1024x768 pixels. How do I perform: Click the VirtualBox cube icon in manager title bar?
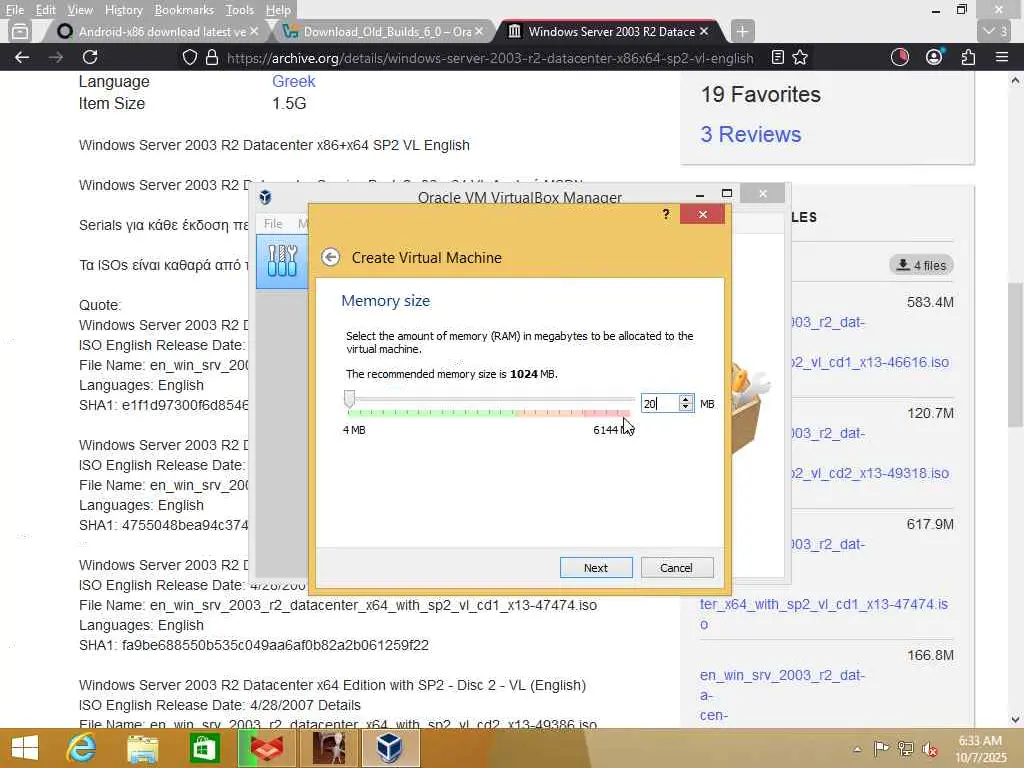click(265, 197)
